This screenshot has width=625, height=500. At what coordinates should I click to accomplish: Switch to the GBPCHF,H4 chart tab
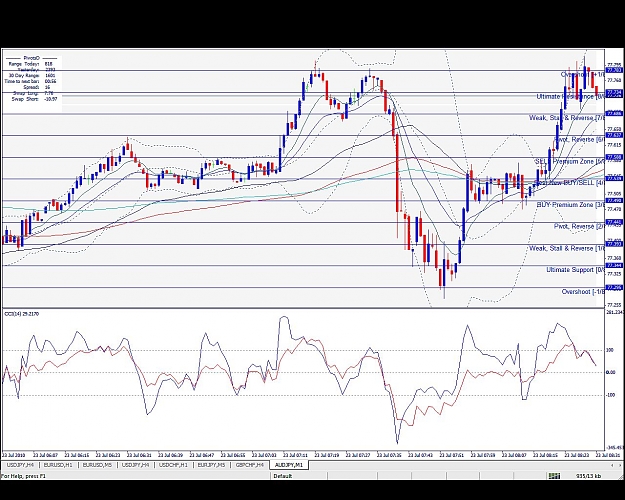pyautogui.click(x=250, y=465)
